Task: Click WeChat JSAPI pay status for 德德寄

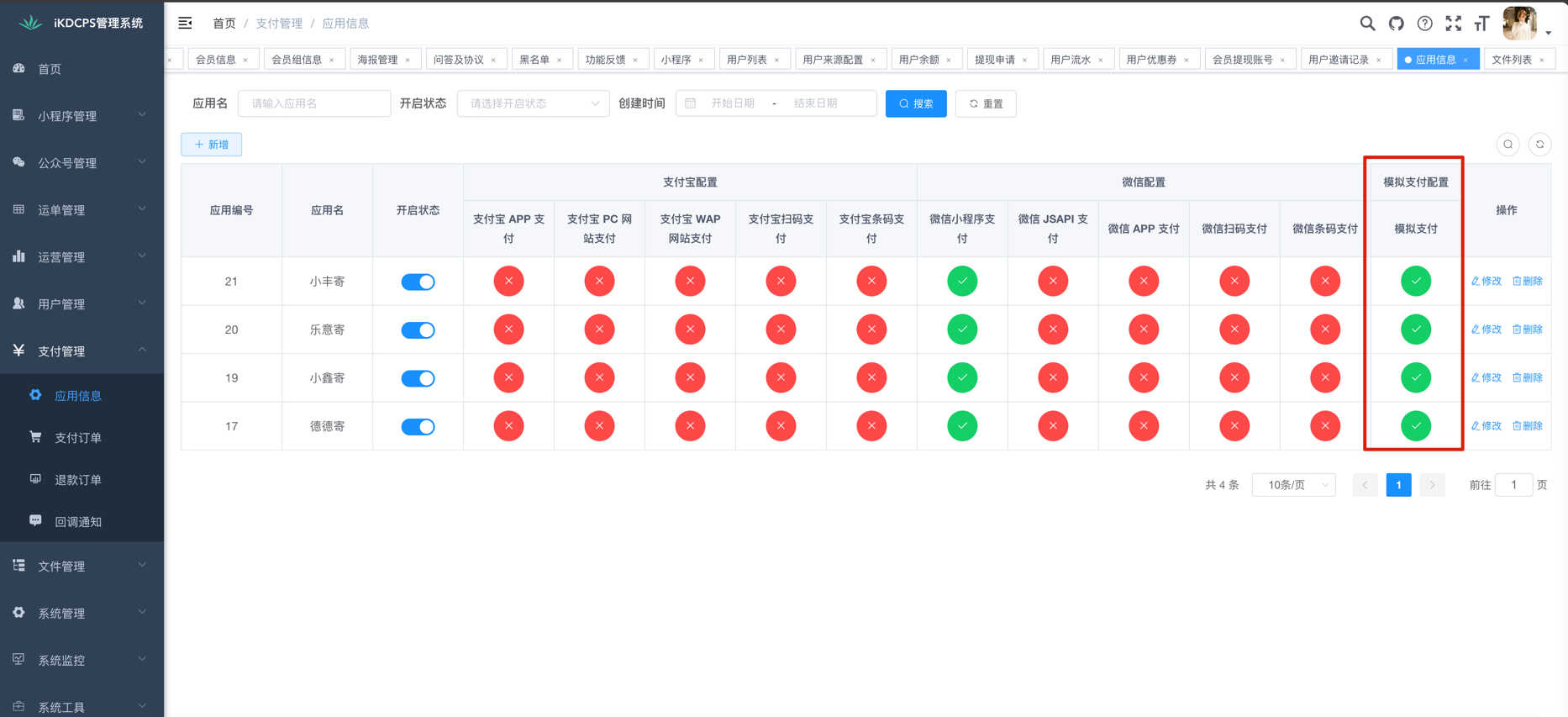Action: coord(1053,426)
